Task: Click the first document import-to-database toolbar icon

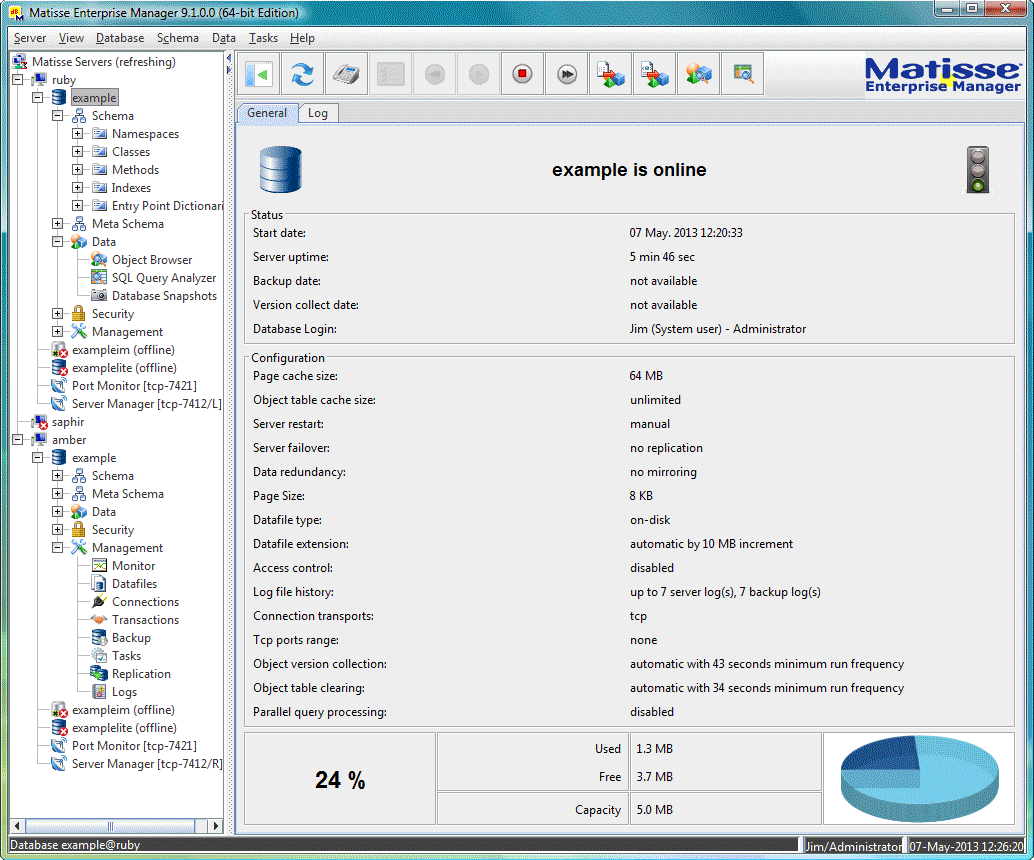Action: tap(611, 75)
